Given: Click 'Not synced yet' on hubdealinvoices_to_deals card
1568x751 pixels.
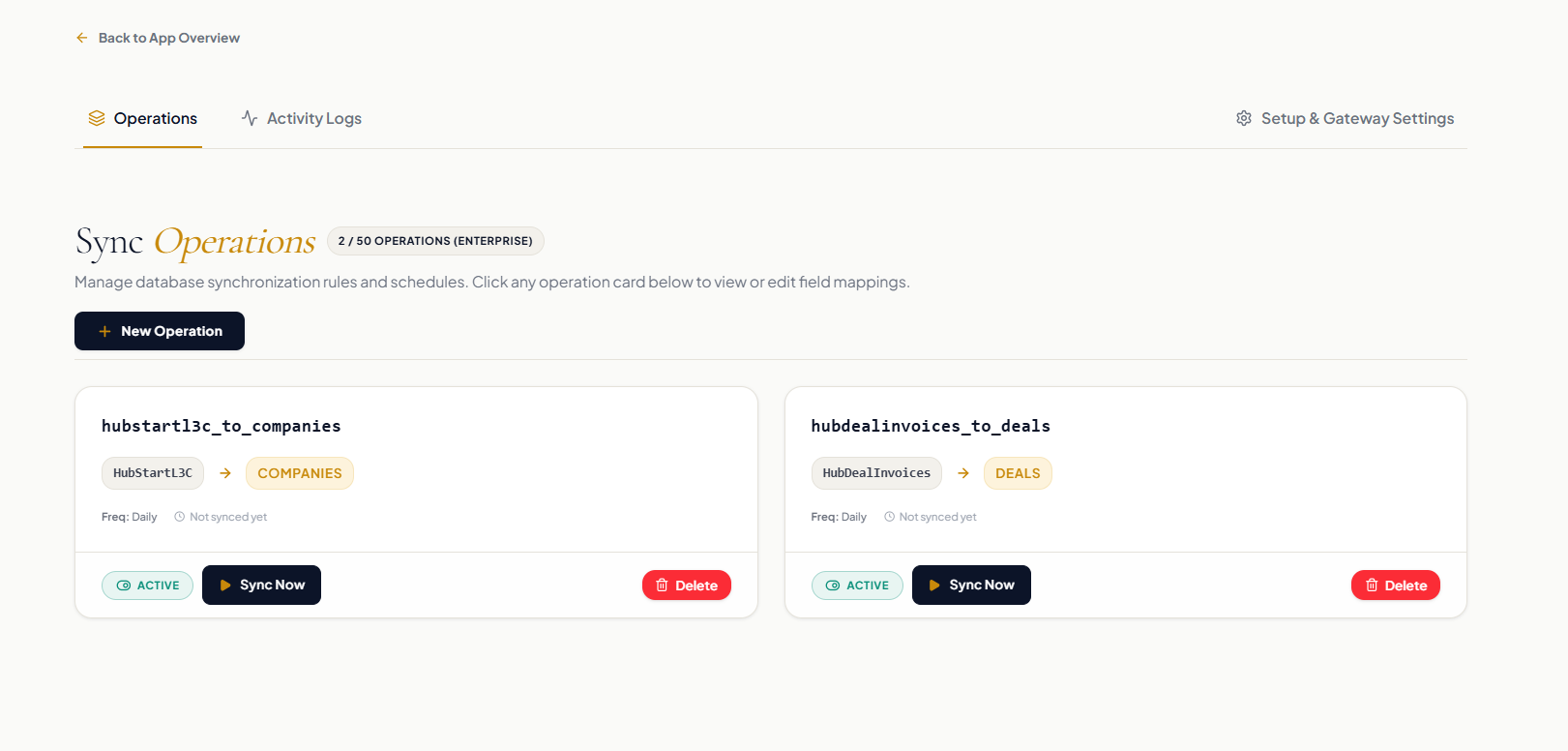Looking at the screenshot, I should pyautogui.click(x=938, y=517).
